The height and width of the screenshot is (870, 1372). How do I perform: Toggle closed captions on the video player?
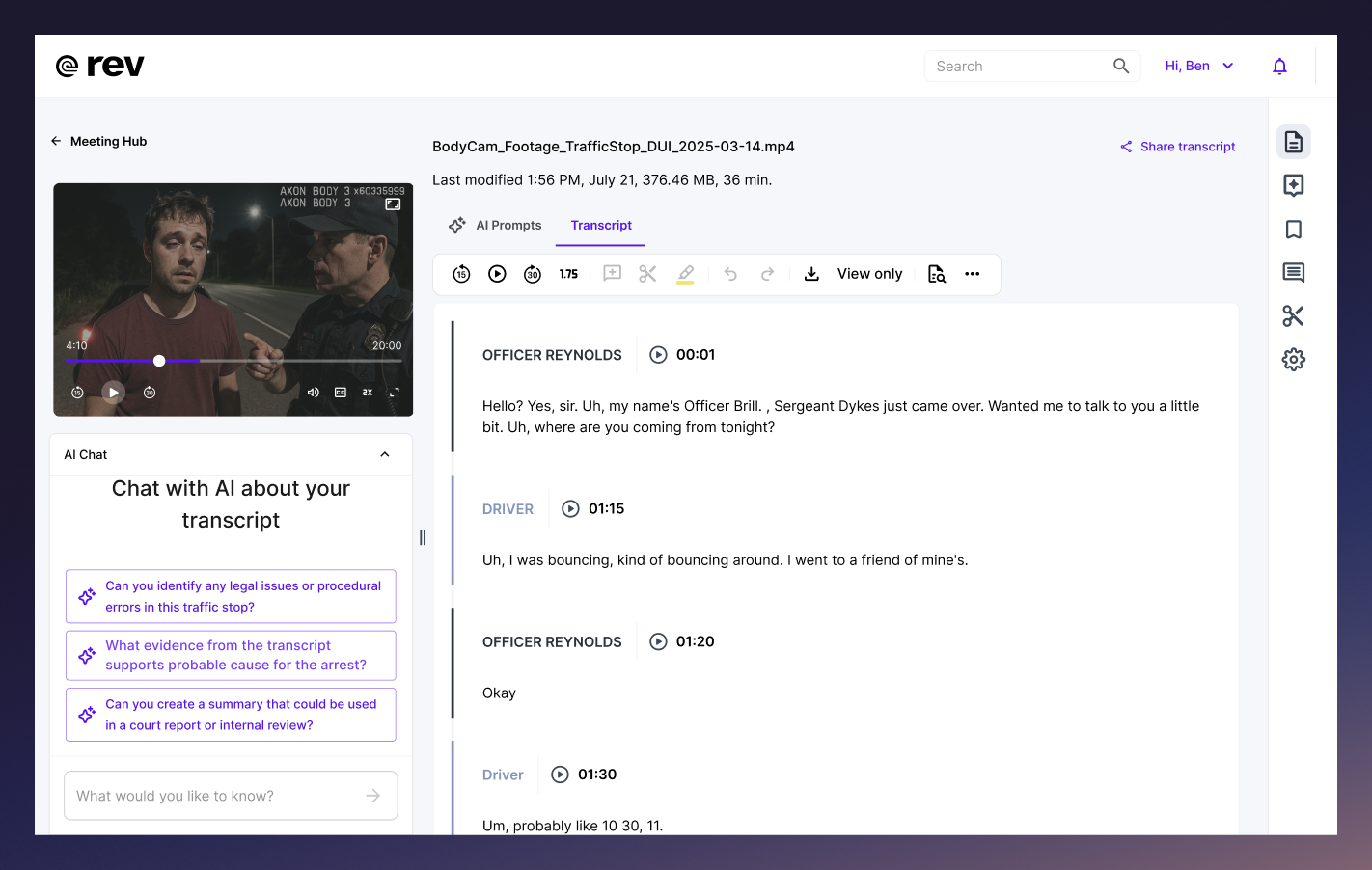point(340,392)
